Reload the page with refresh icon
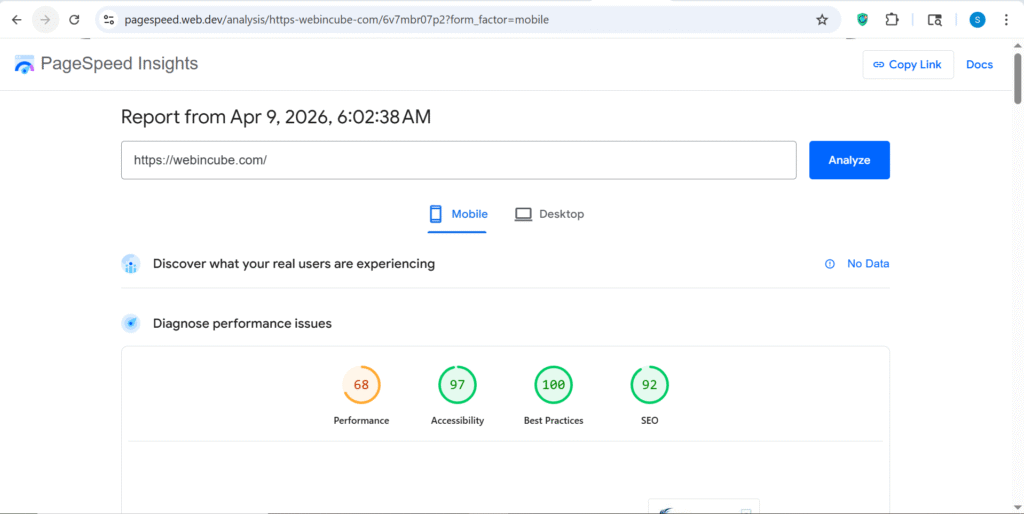Viewport: 1024px width, 514px height. (74, 20)
